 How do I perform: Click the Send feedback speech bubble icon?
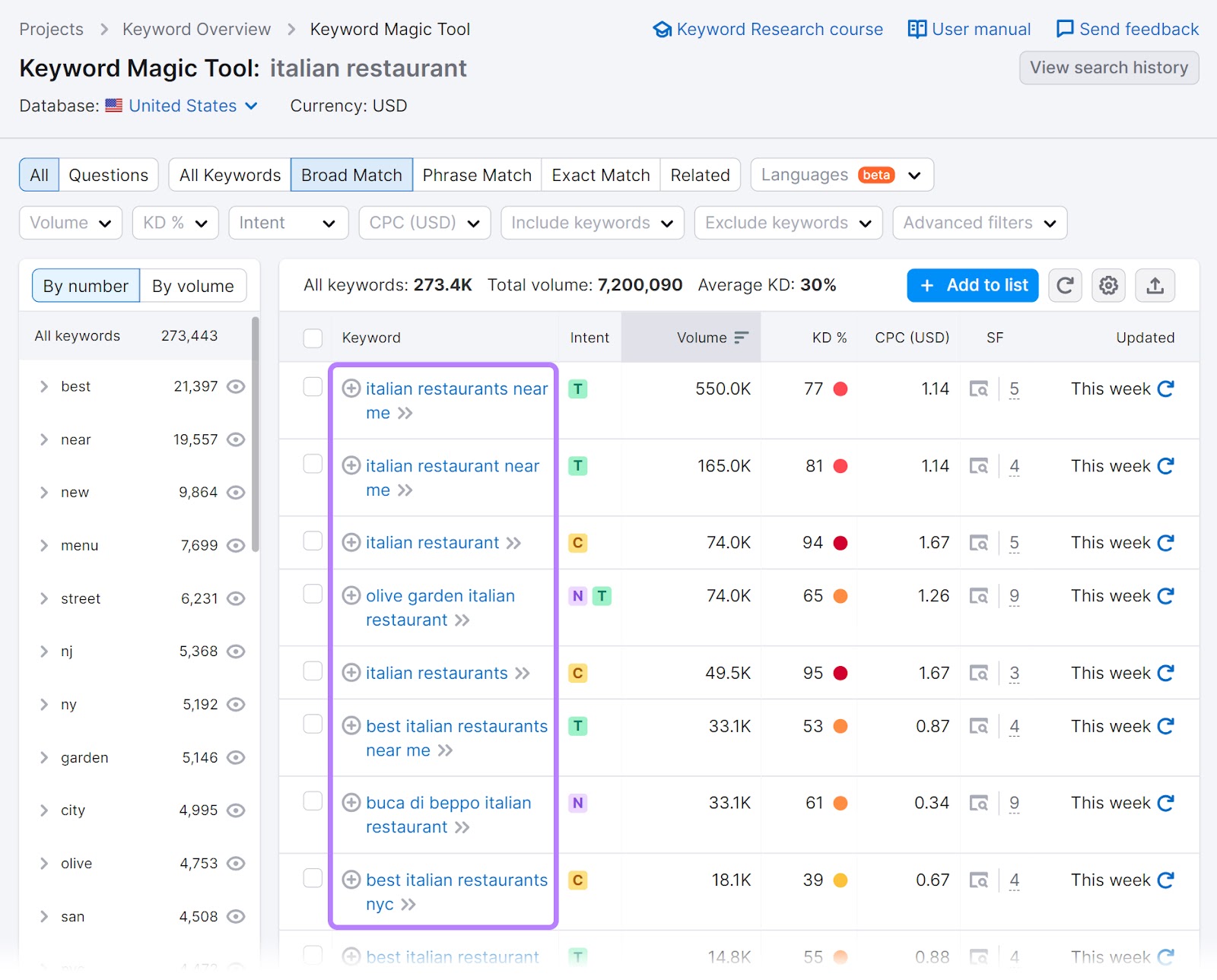[1065, 29]
